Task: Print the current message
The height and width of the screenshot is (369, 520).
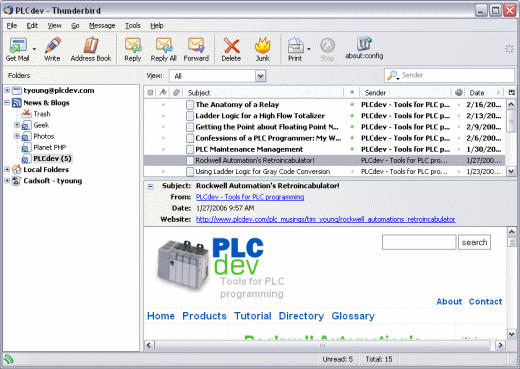Action: click(295, 49)
